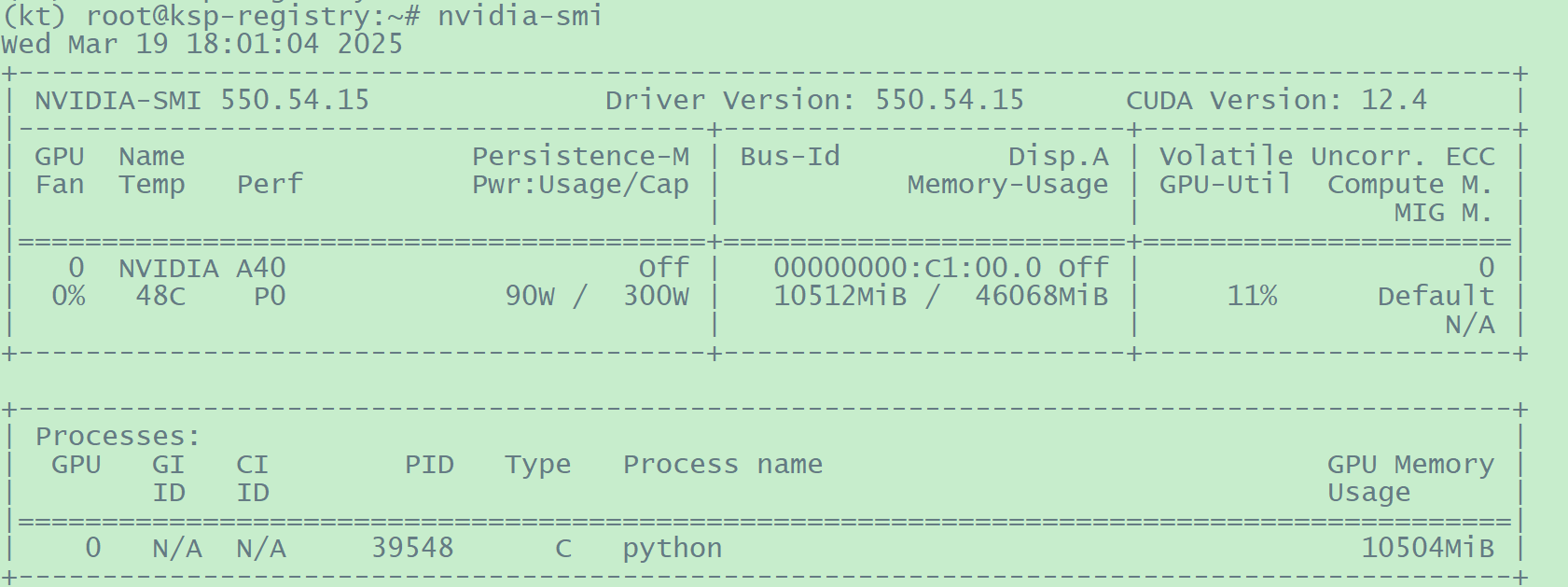The image size is (1568, 587).
Task: Click the Bus-Id column header
Action: (x=790, y=156)
